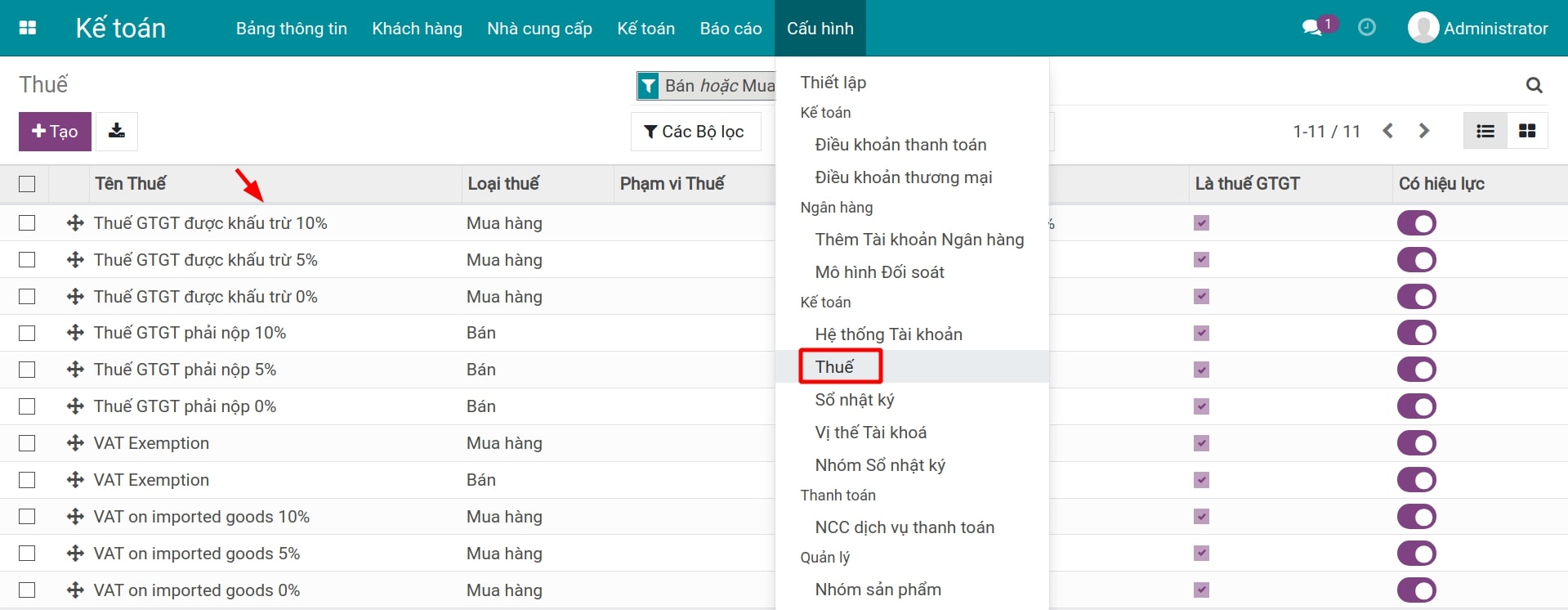Tick checkbox for Thuế GTGT phải nộp 5% row
Image resolution: width=1568 pixels, height=610 pixels.
point(27,370)
